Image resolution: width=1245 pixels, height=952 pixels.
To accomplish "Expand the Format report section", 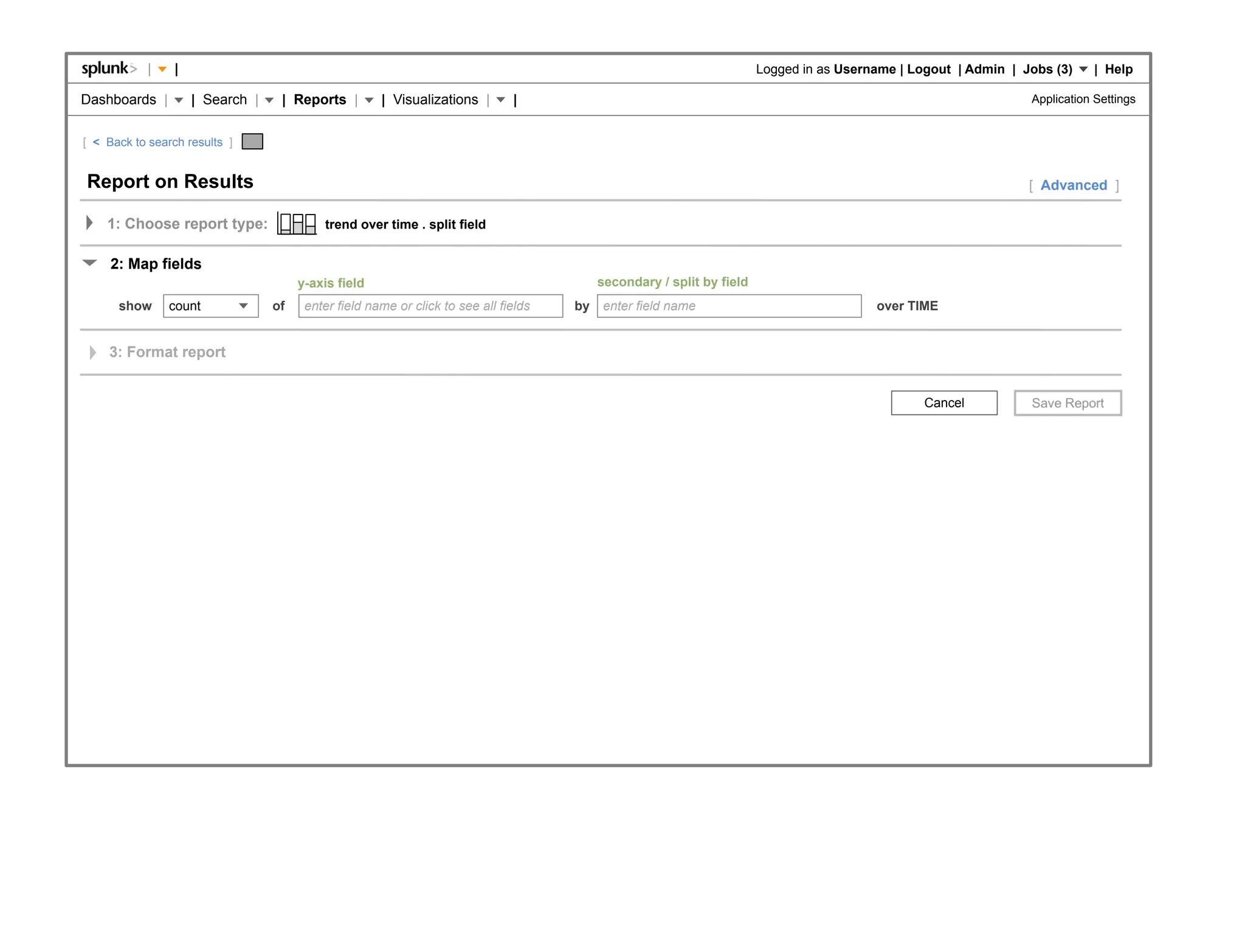I will click(x=92, y=353).
